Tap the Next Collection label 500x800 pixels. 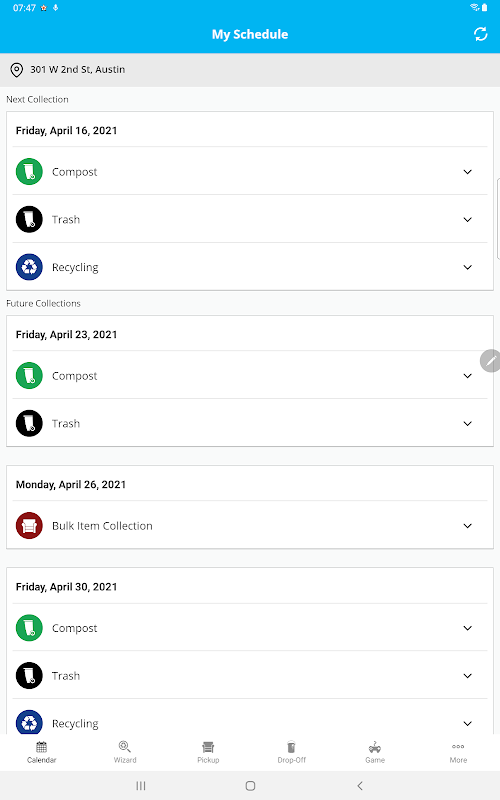[37, 99]
